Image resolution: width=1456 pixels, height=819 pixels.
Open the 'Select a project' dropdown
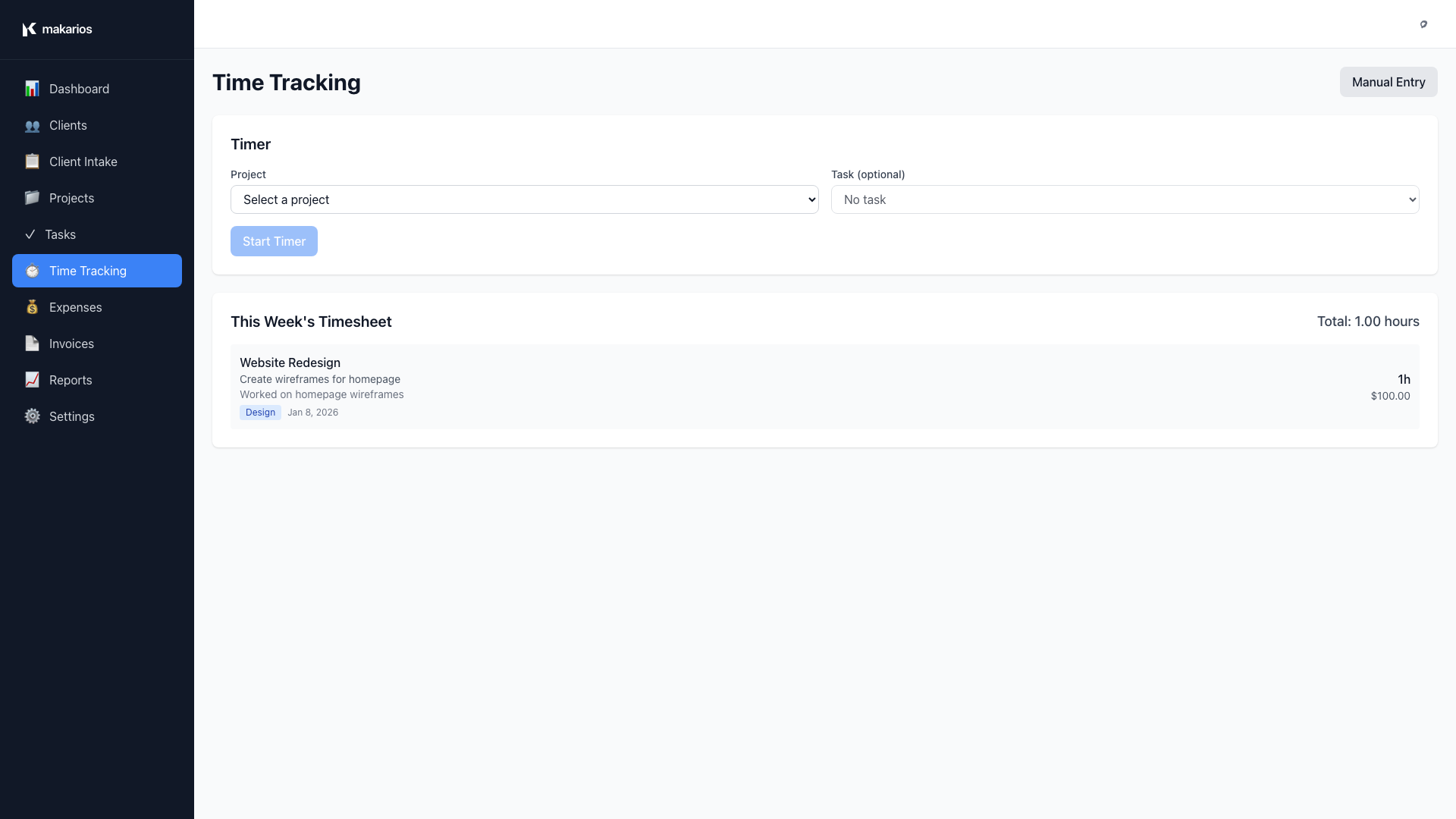tap(524, 199)
